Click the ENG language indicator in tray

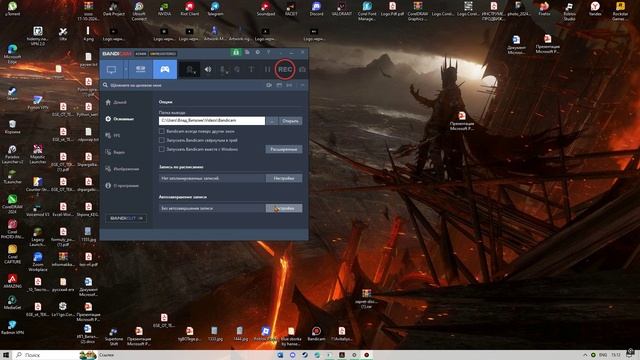(602, 355)
